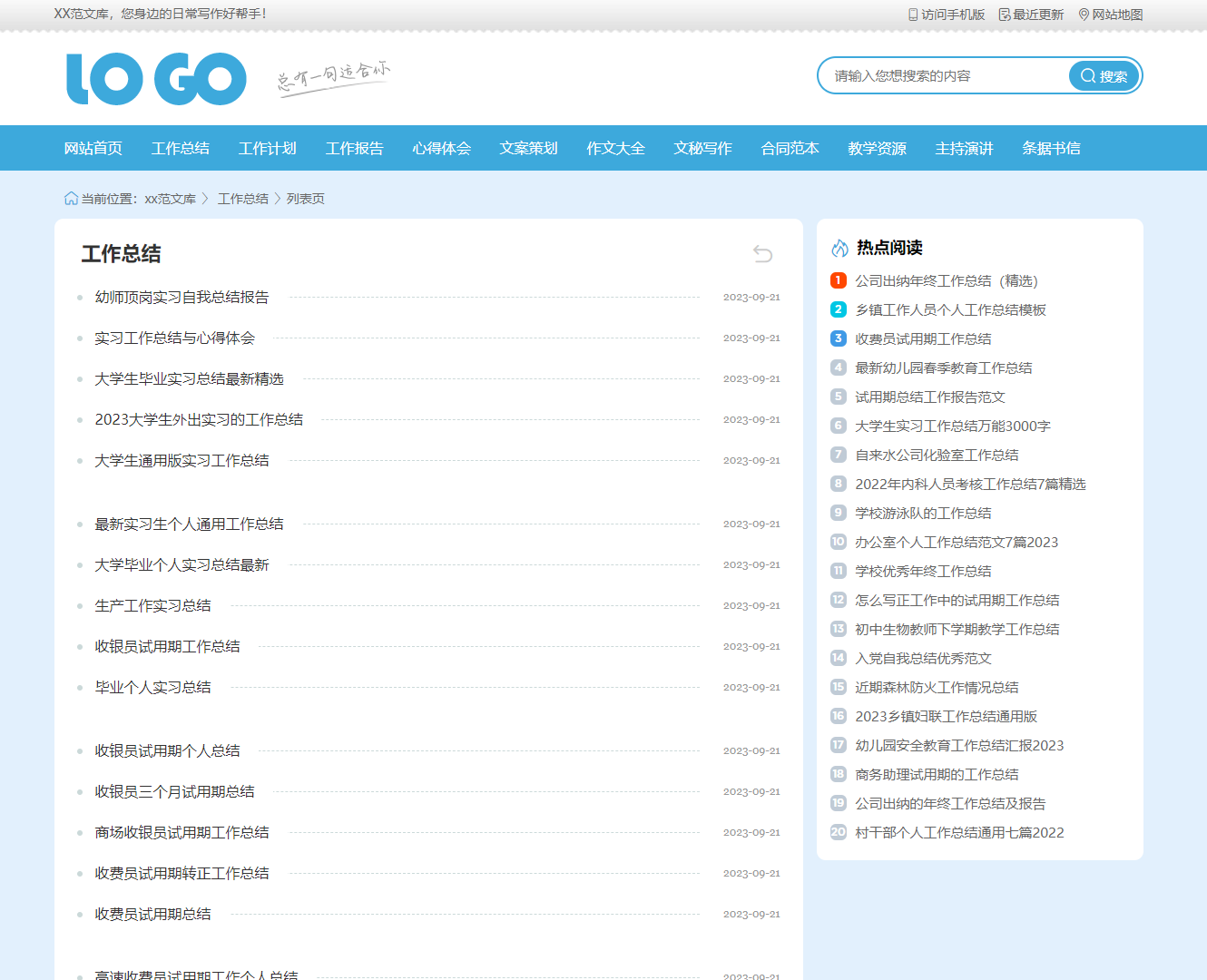Screen dimensions: 1207x980
Task: Click the number 20 rank badge
Action: click(839, 832)
